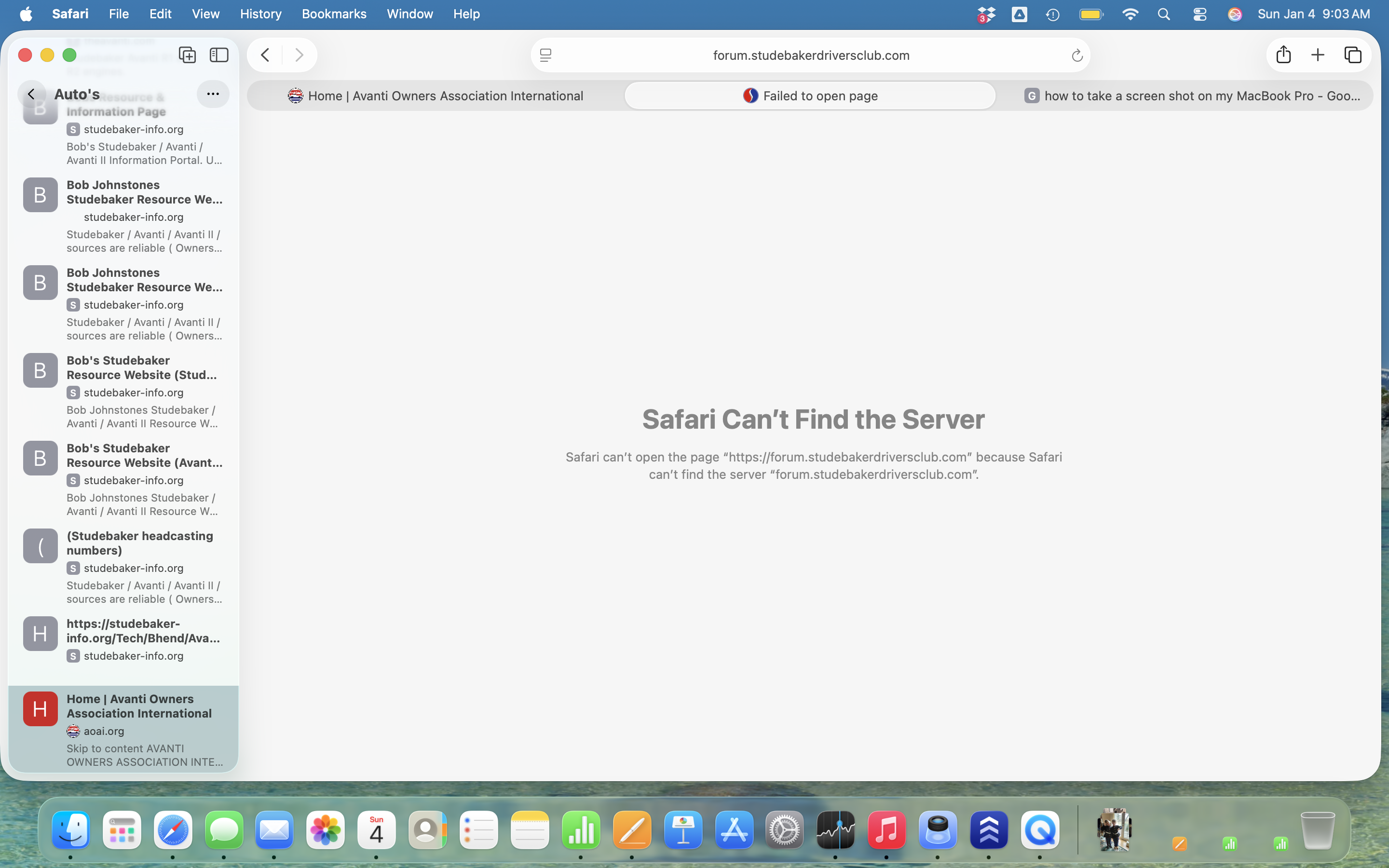The width and height of the screenshot is (1389, 868).
Task: Click the forum.studebakerdriversclub.com address field
Action: pyautogui.click(x=810, y=55)
